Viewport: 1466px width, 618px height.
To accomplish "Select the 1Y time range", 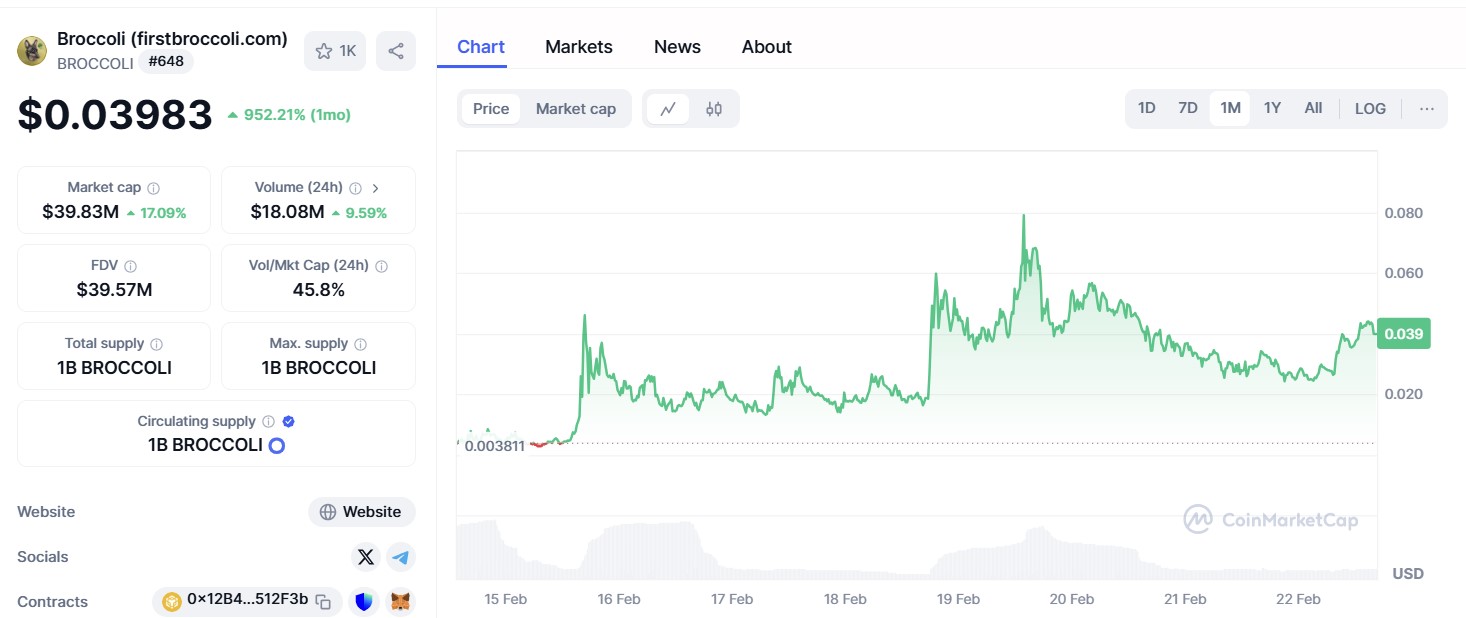I will pos(1271,107).
